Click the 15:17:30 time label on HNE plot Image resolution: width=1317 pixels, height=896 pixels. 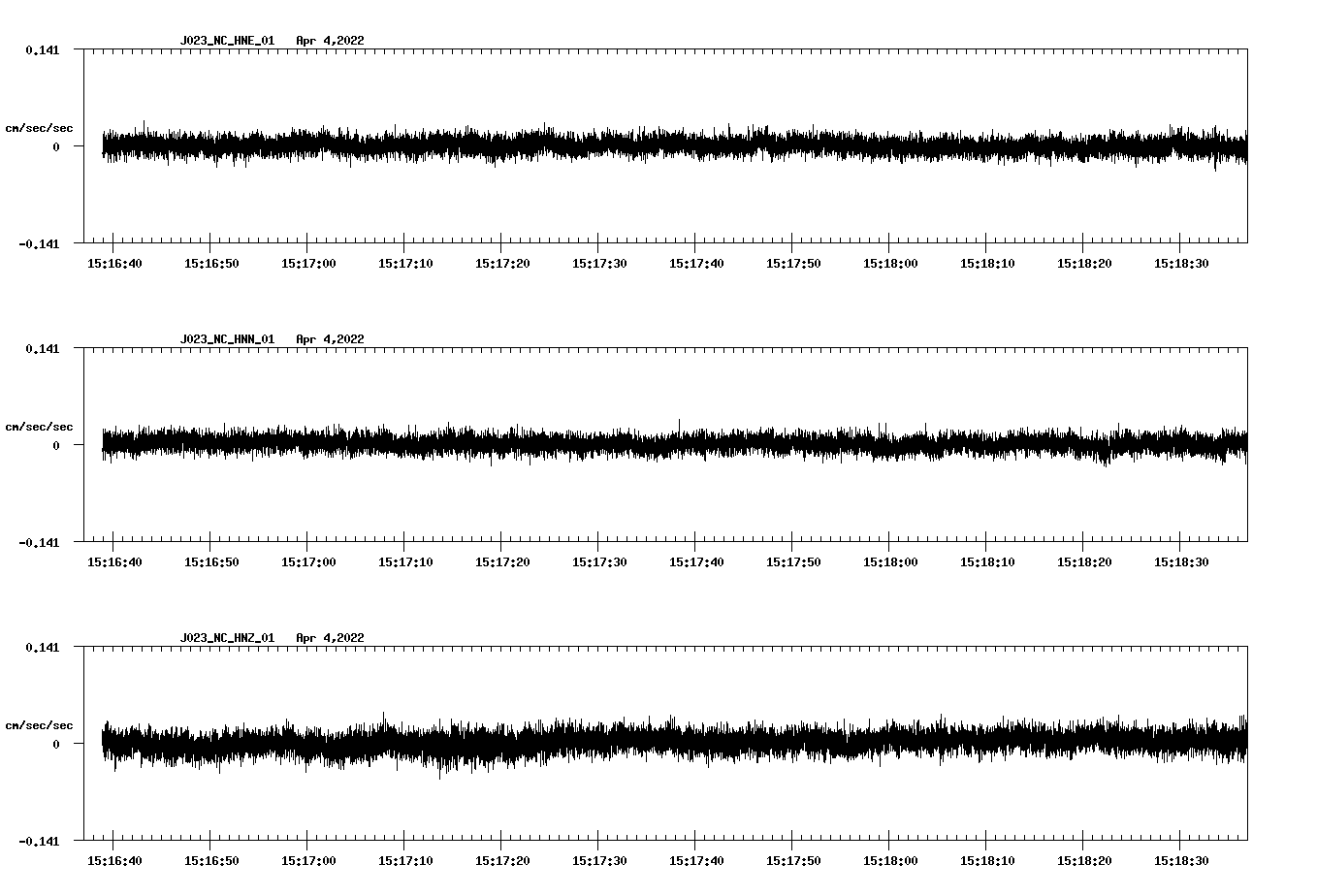click(599, 264)
